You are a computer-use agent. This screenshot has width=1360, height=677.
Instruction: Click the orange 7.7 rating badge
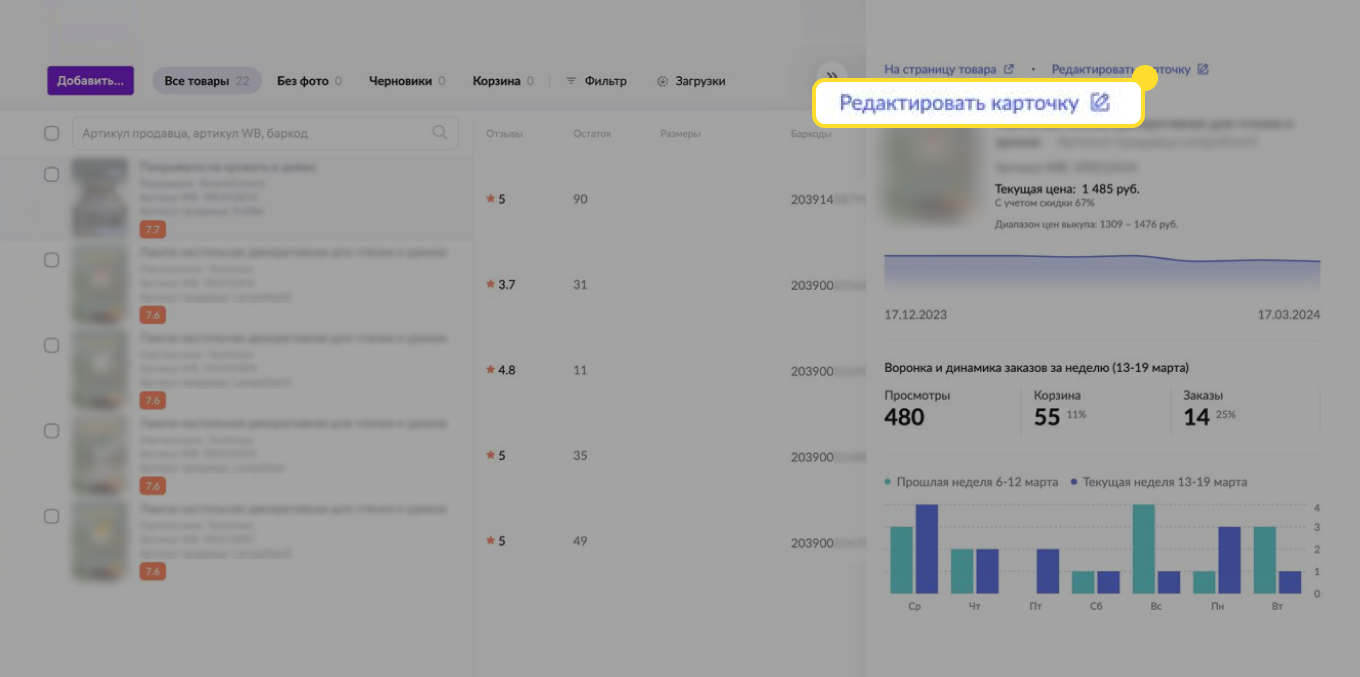point(152,230)
